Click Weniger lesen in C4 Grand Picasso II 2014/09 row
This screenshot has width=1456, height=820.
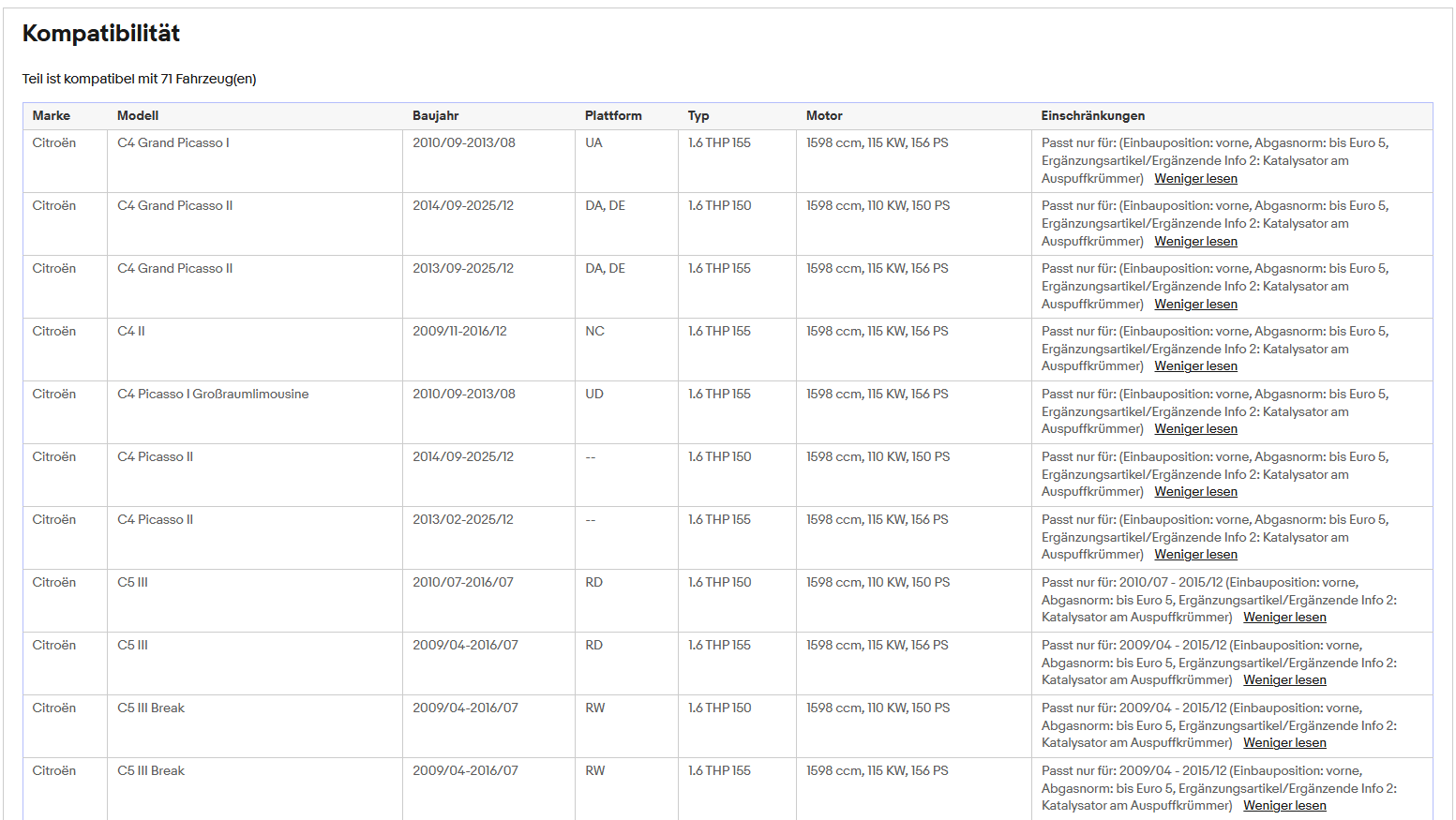(x=1195, y=242)
